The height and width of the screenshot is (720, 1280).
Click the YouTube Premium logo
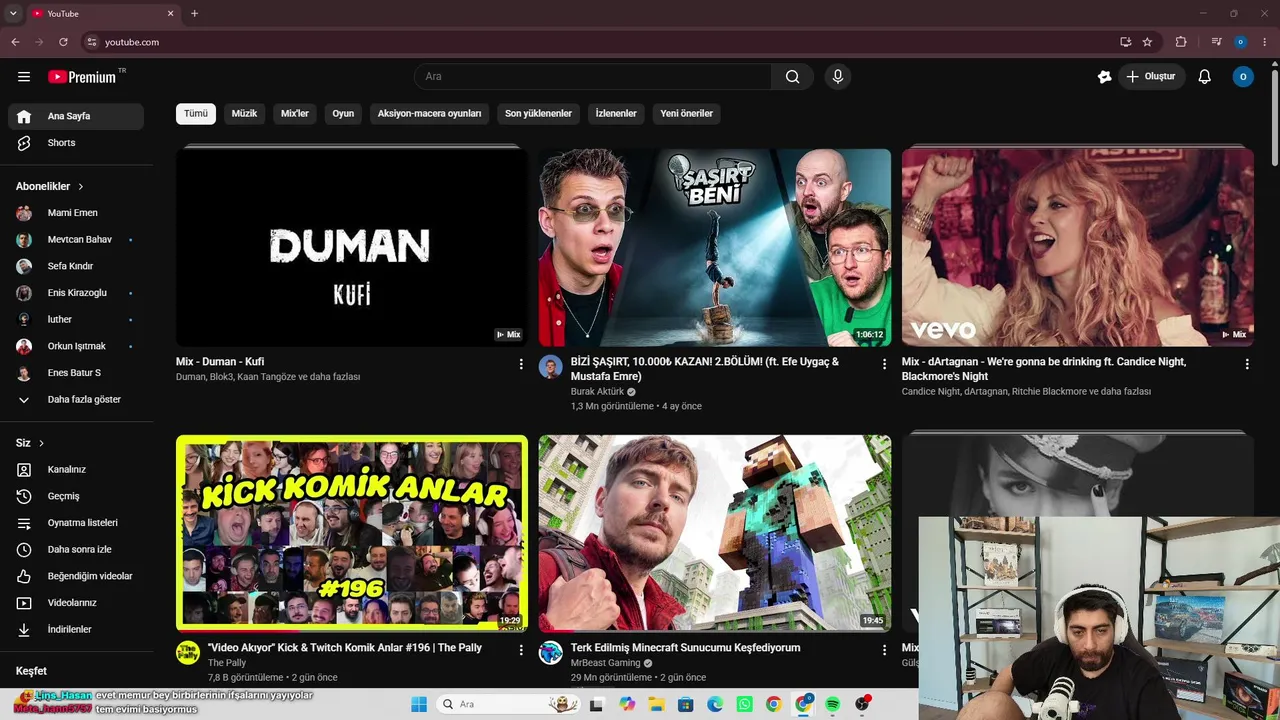tap(82, 77)
